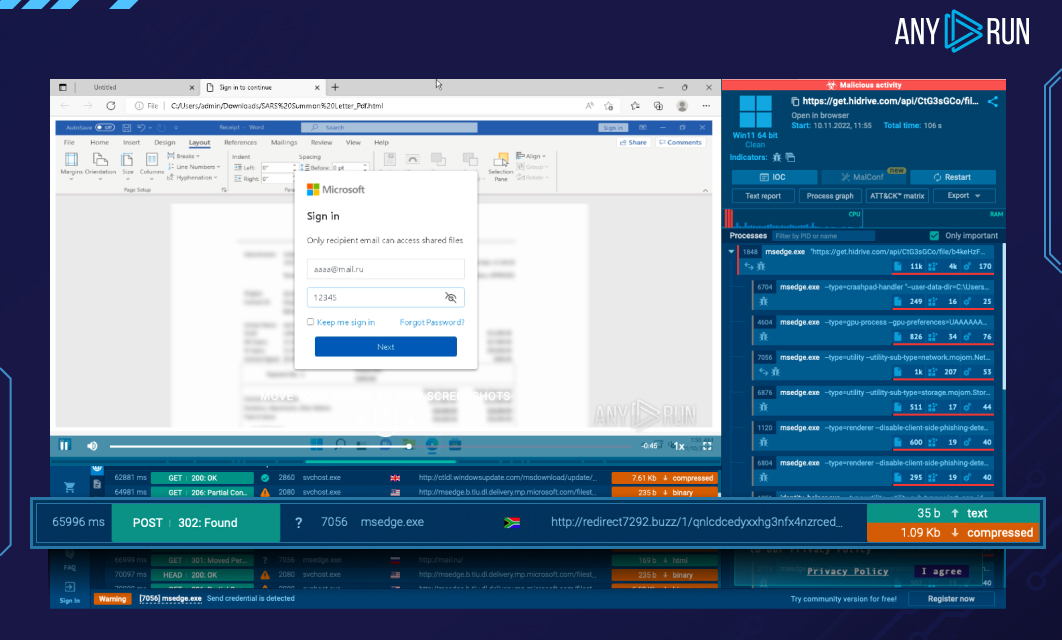Click the Forgot Password? link
Viewport: 1062px width, 640px height.
click(432, 322)
